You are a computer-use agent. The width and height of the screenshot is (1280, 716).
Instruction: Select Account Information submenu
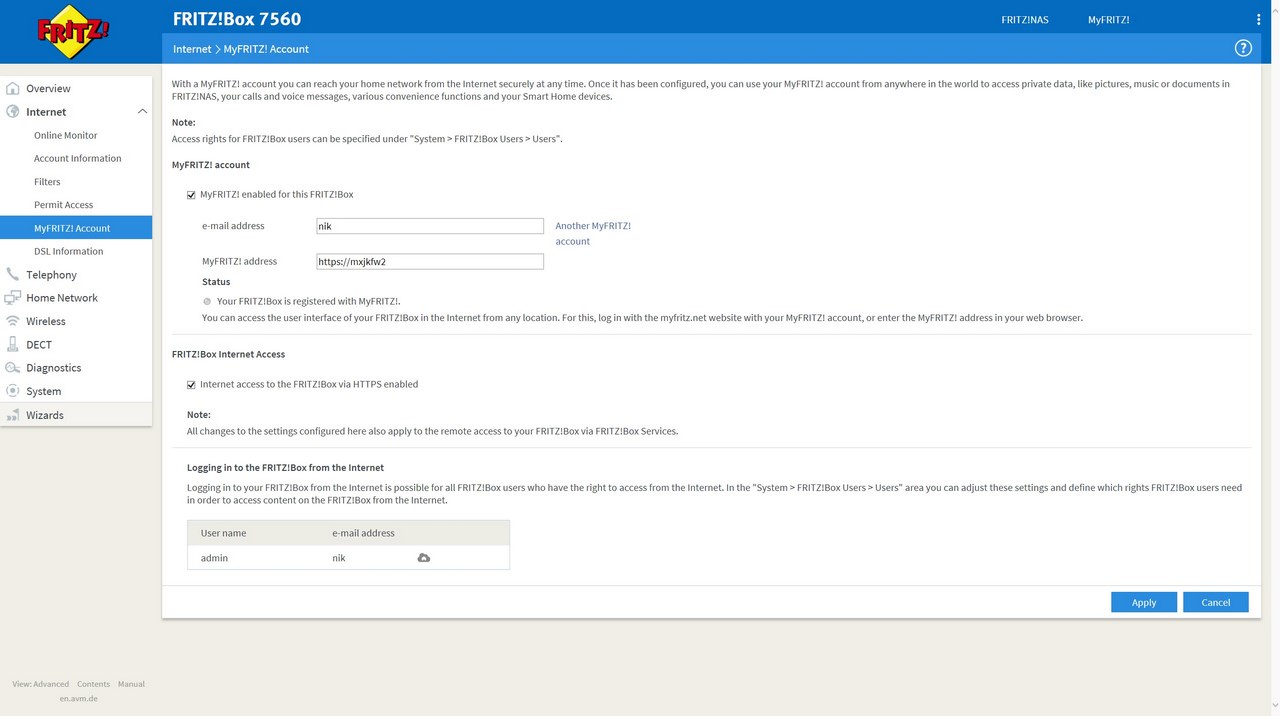[76, 158]
